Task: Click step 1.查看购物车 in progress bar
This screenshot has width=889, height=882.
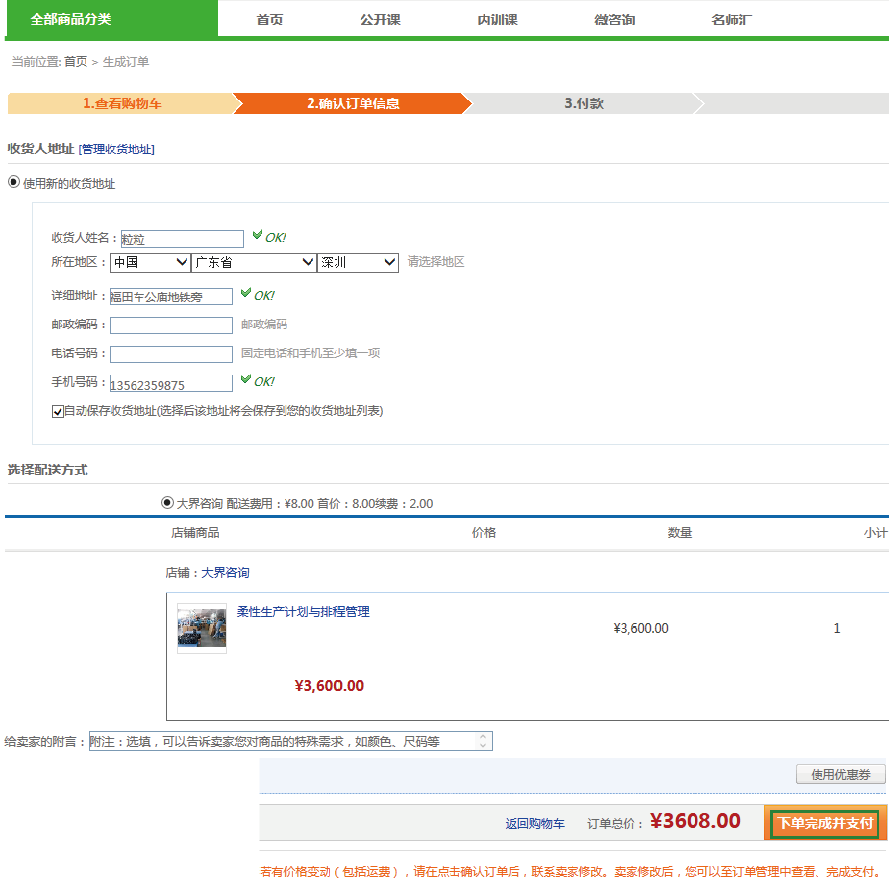Action: (x=122, y=104)
